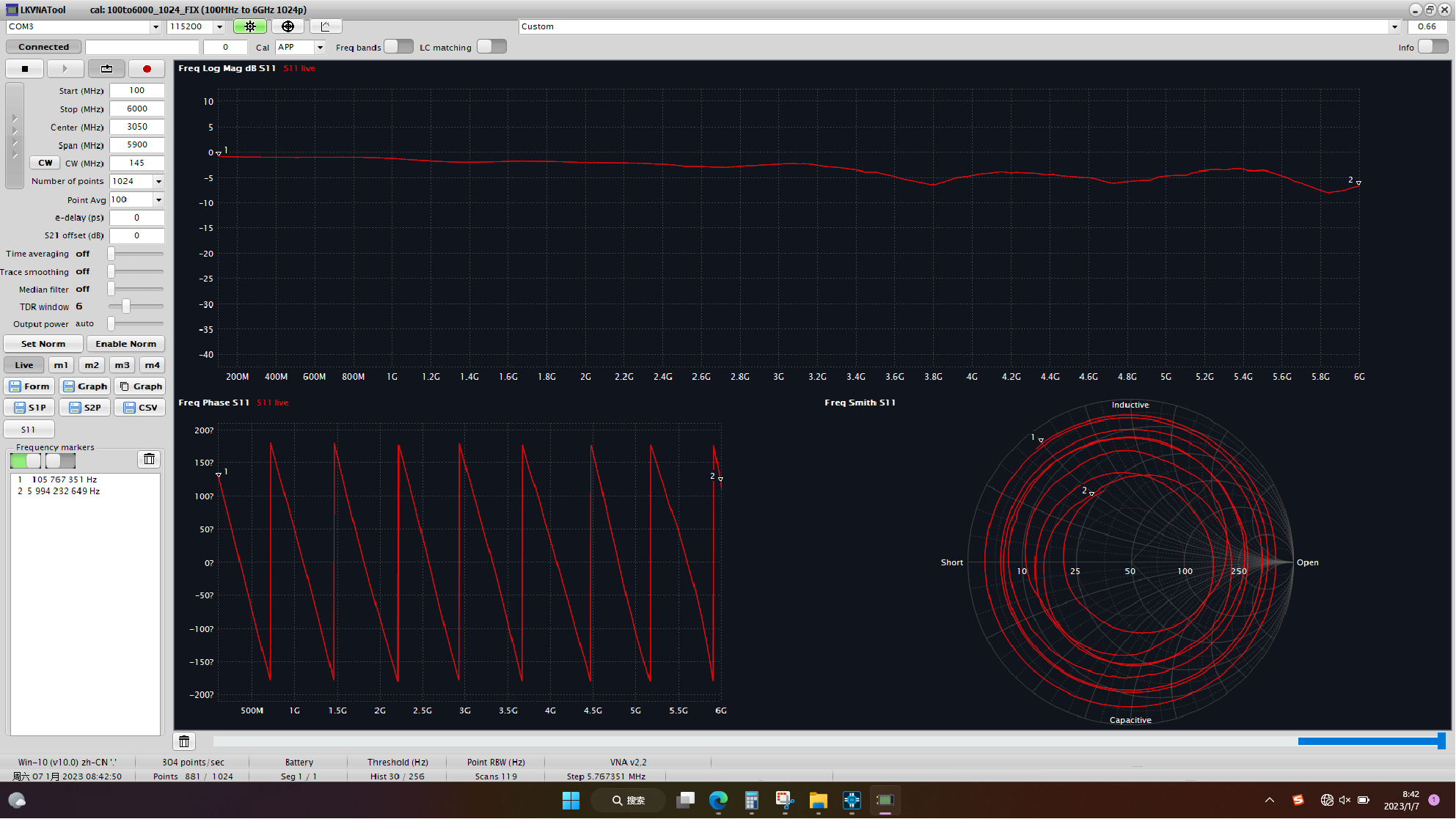The image size is (1456, 819).
Task: Click the red record dot button
Action: 147,69
